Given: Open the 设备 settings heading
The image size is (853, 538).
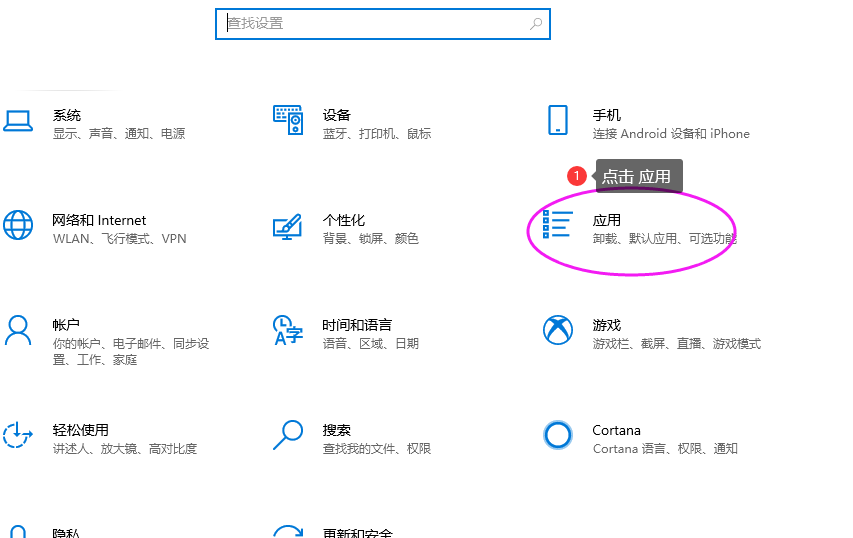Looking at the screenshot, I should pos(337,115).
